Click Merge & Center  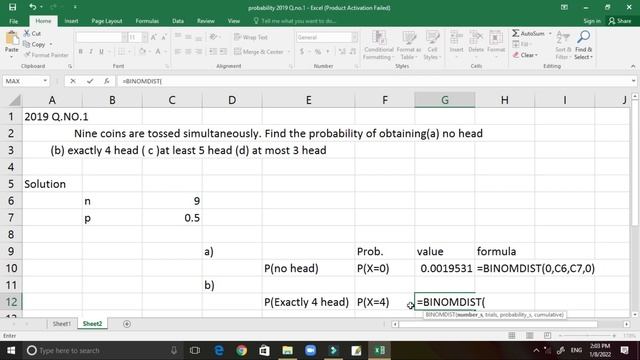coord(259,51)
